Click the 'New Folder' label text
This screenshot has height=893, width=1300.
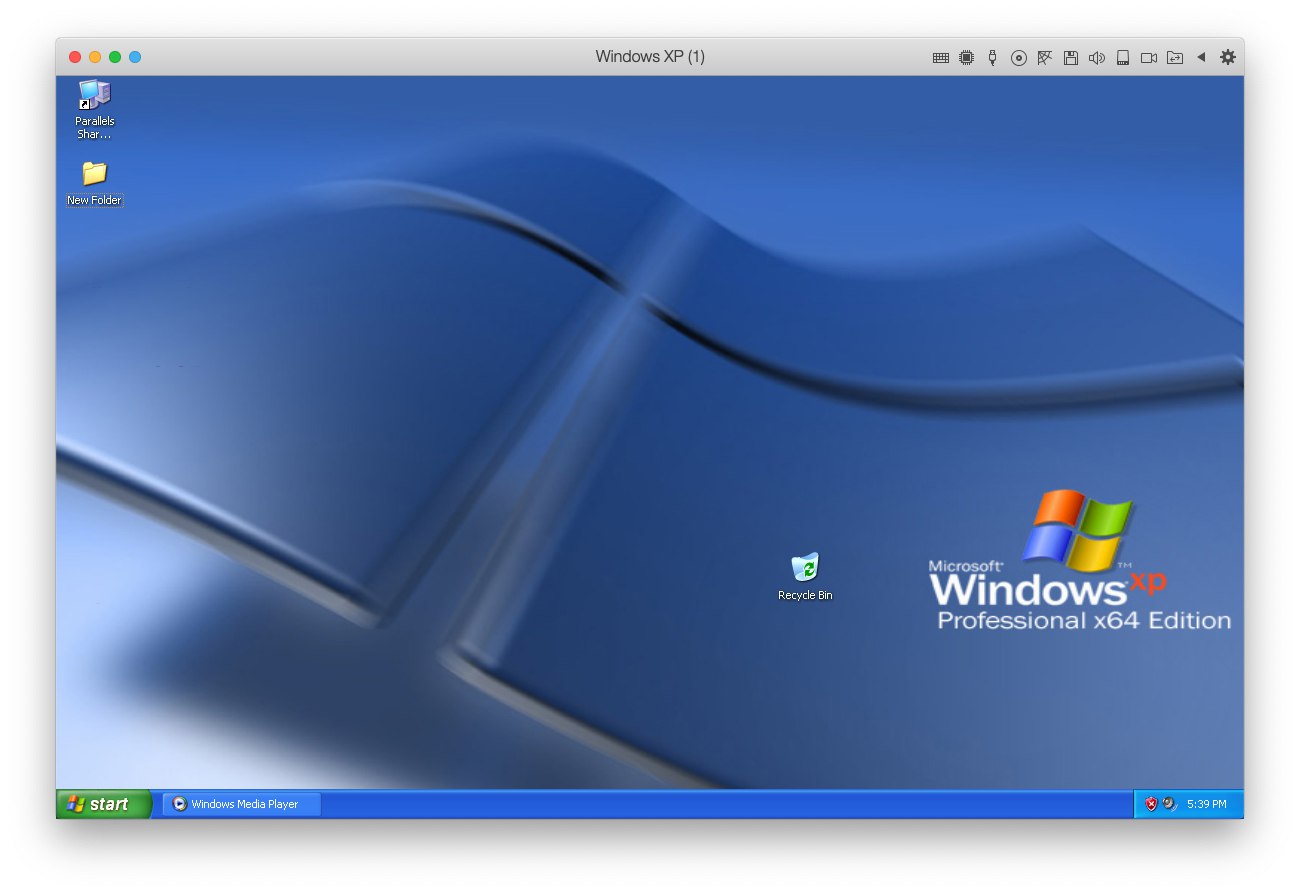click(x=94, y=200)
